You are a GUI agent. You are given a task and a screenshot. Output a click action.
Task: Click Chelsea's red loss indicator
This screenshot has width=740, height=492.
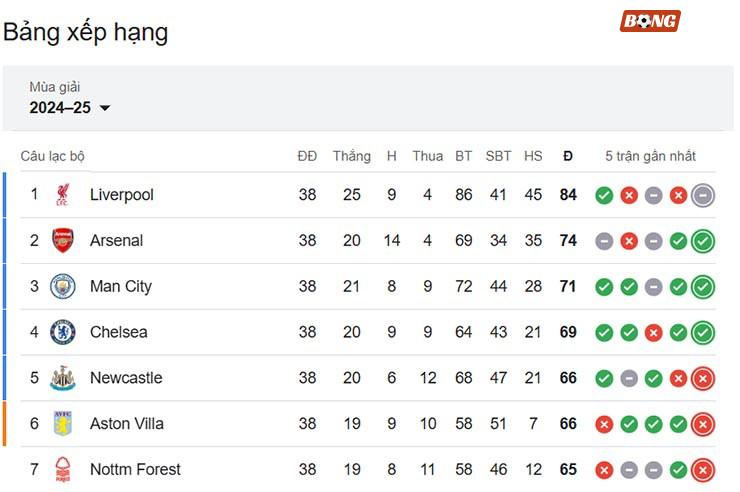point(654,333)
